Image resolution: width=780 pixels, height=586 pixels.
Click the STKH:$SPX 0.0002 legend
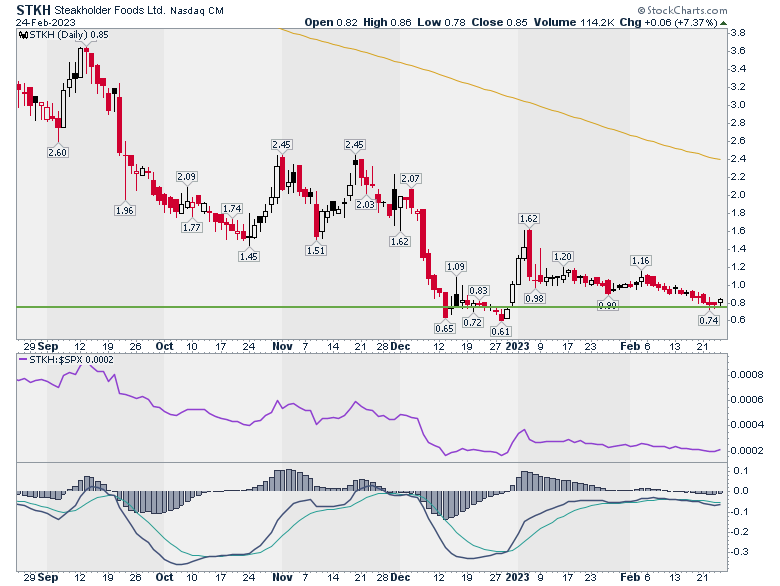66,360
